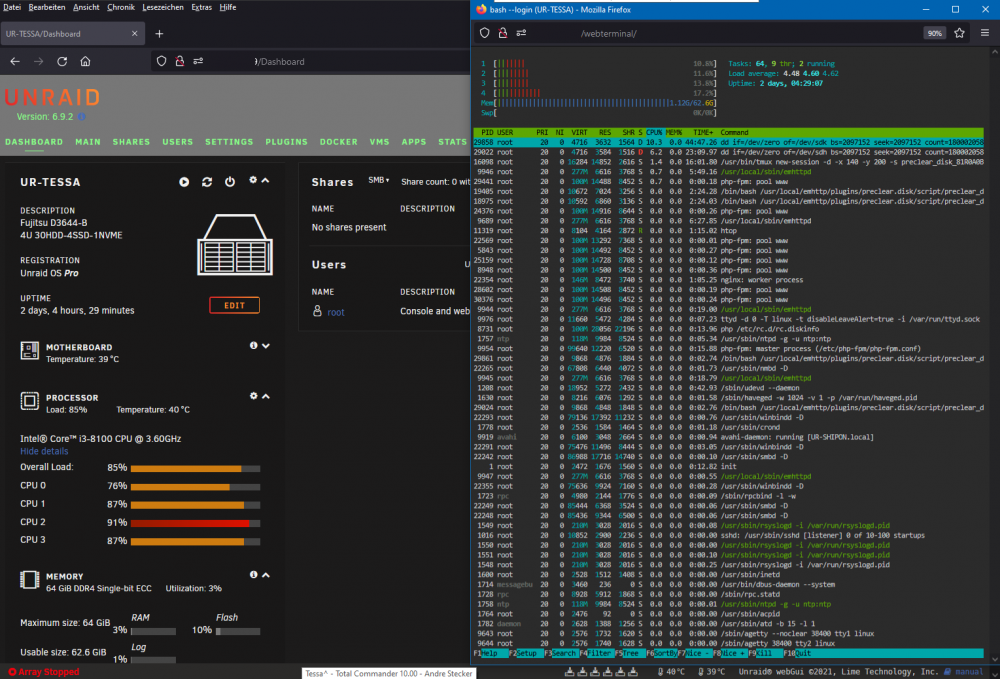The image size is (1000, 679).
Task: Open the VMS tab
Action: point(379,142)
